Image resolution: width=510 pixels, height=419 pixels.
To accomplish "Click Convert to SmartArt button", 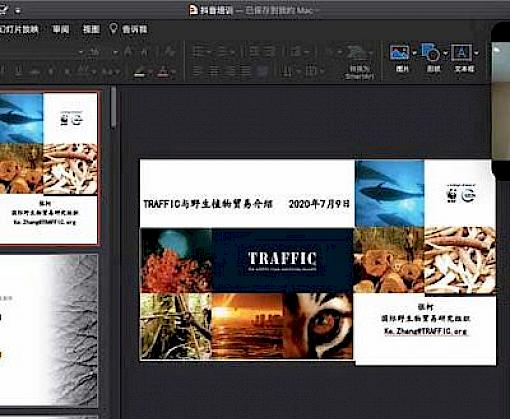I will coord(359,63).
